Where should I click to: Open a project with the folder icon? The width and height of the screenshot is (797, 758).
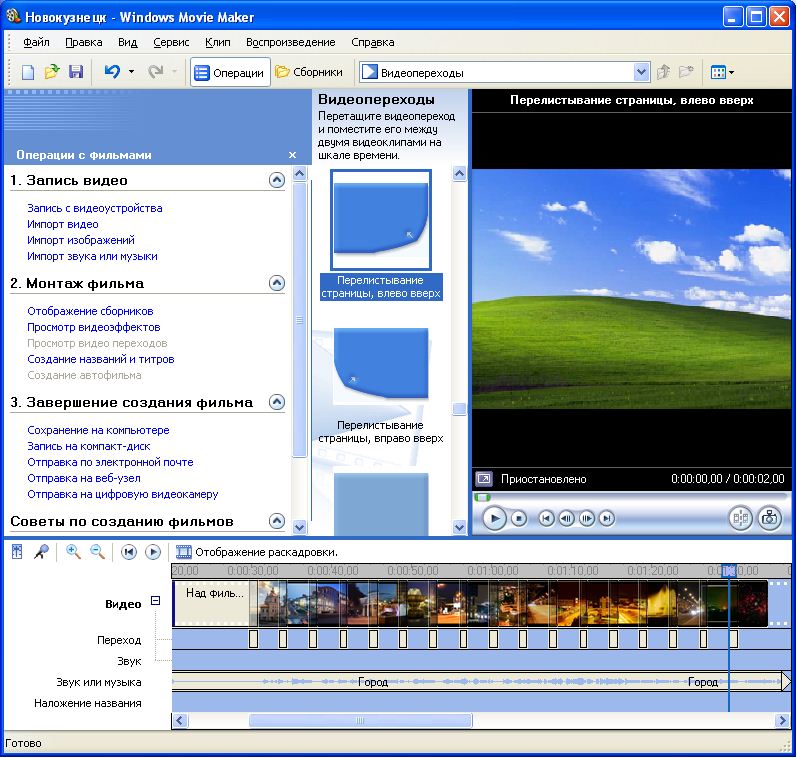click(x=51, y=72)
